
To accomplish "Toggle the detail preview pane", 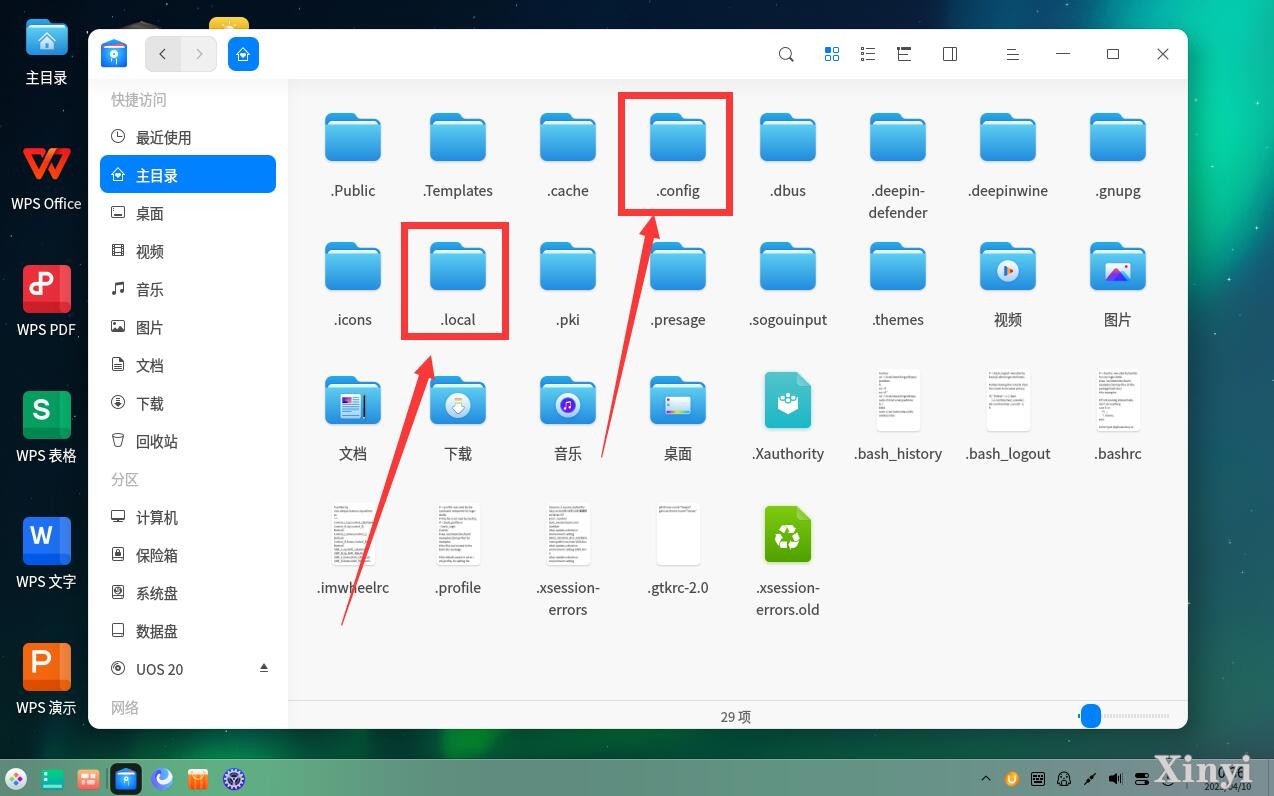I will pos(950,54).
